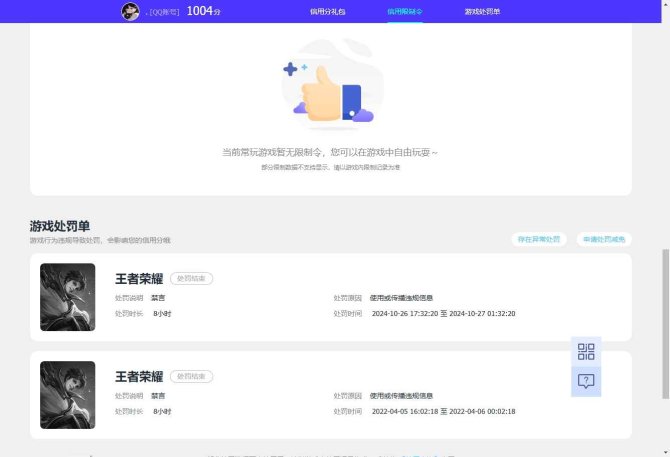Switch to the 信用分礼包 tab

(327, 12)
